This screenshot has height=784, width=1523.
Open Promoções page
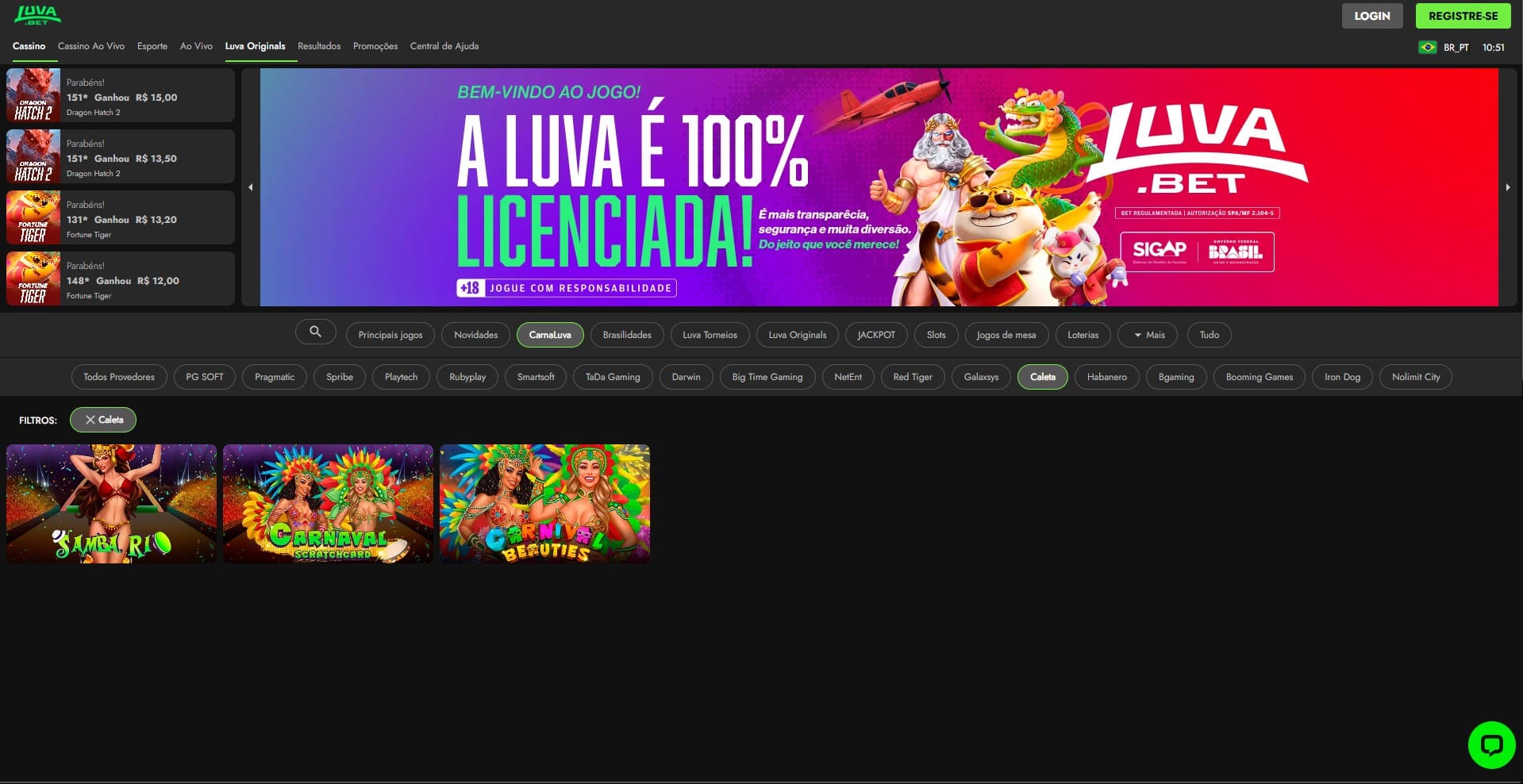[x=375, y=46]
